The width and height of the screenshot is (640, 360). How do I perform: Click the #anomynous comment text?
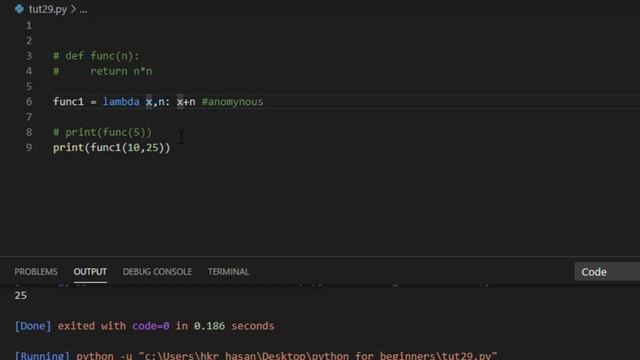point(233,102)
